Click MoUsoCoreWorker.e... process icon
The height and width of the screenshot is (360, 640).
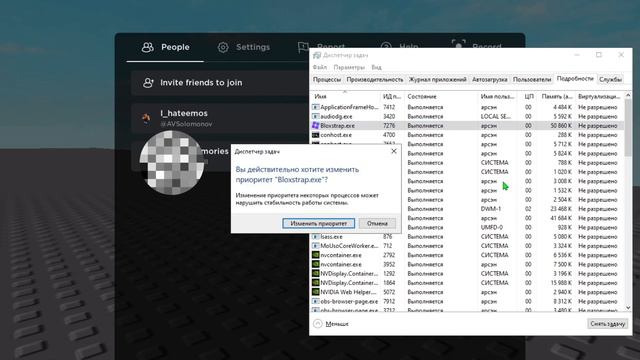(x=316, y=246)
